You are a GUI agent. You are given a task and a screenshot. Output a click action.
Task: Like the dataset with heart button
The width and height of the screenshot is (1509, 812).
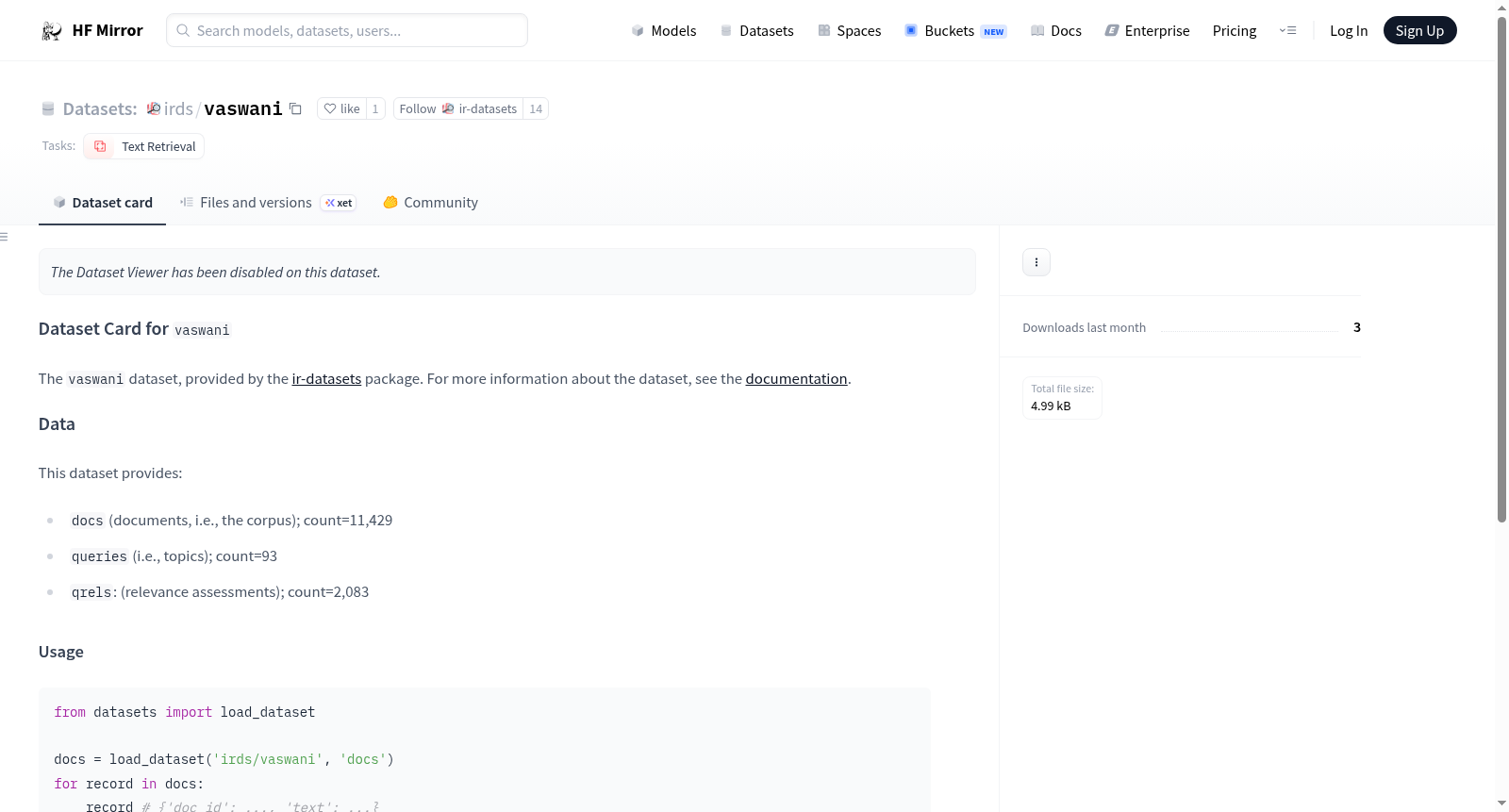pos(341,108)
